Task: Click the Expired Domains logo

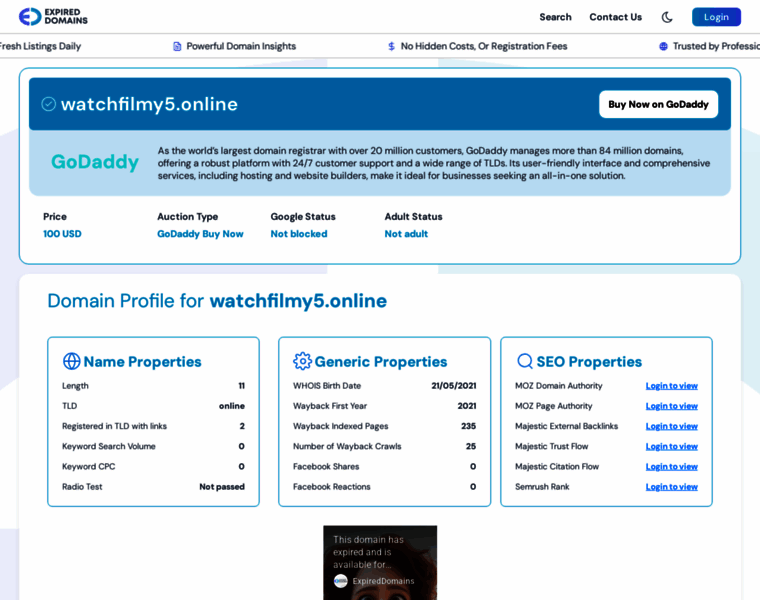Action: tap(53, 17)
